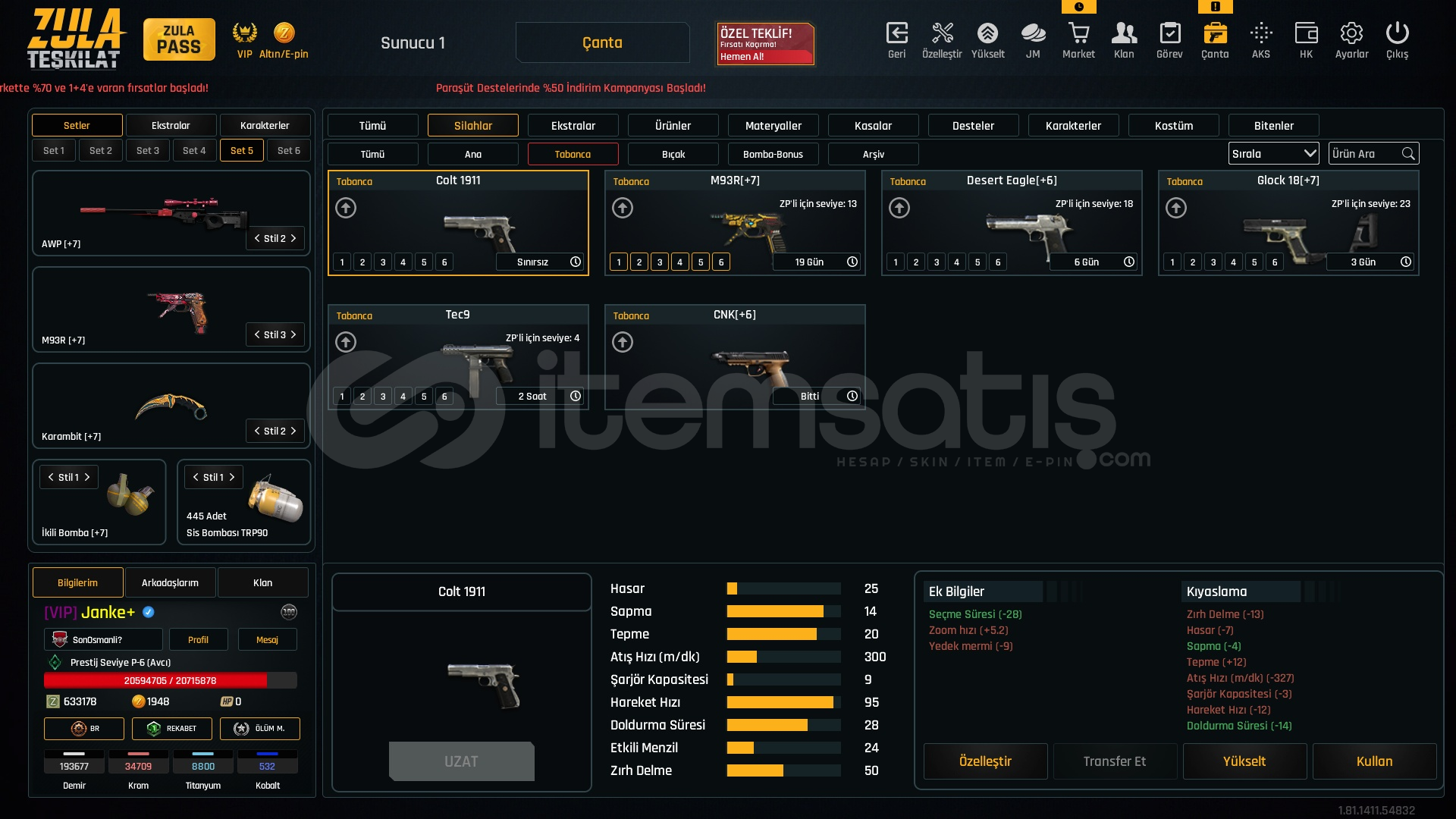Toggle set slot 1 on M93R card
Screen dimensions: 1456x819
click(619, 262)
